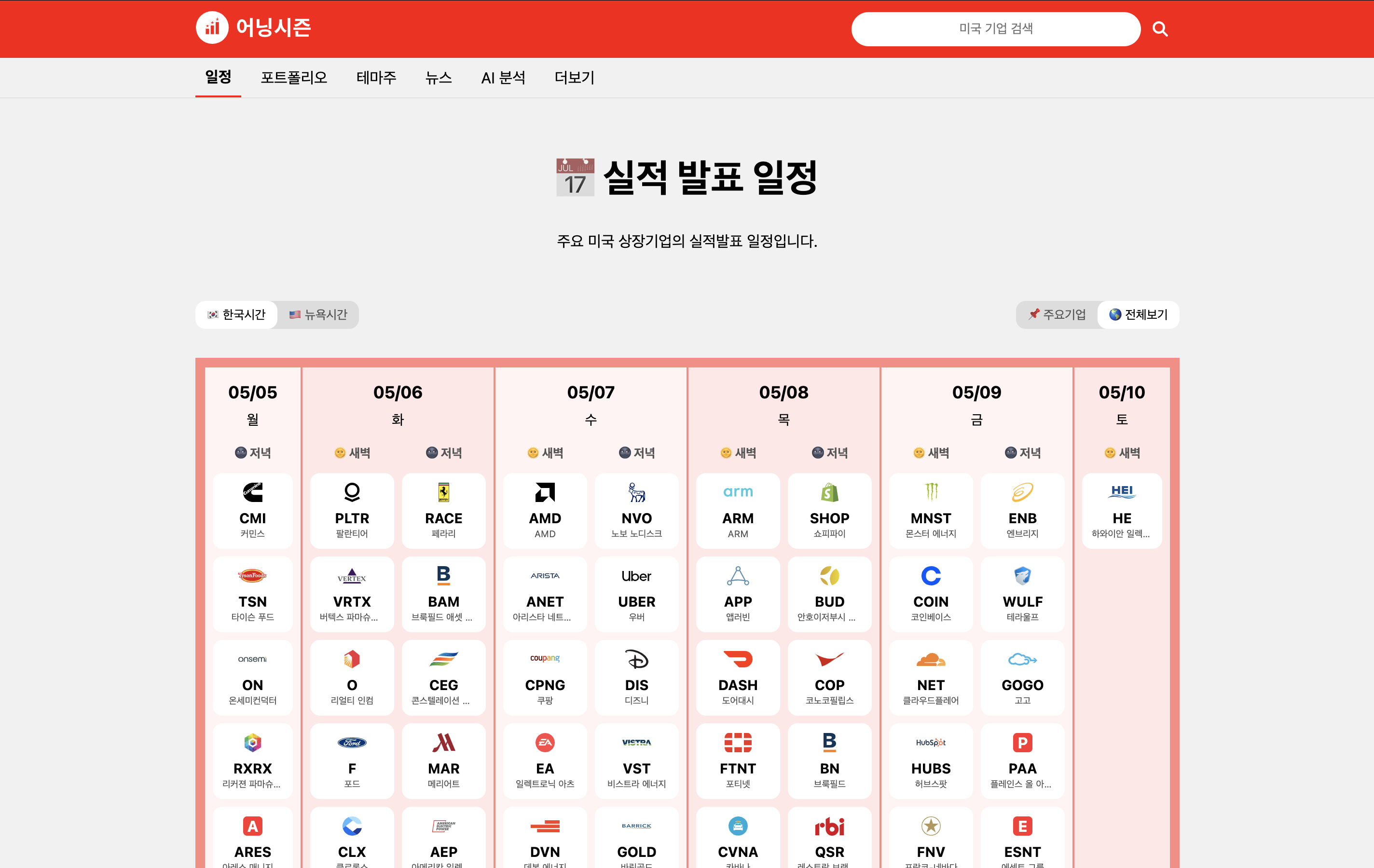This screenshot has width=1374, height=868.
Task: Open the 포트폴리오 tab
Action: [x=294, y=77]
